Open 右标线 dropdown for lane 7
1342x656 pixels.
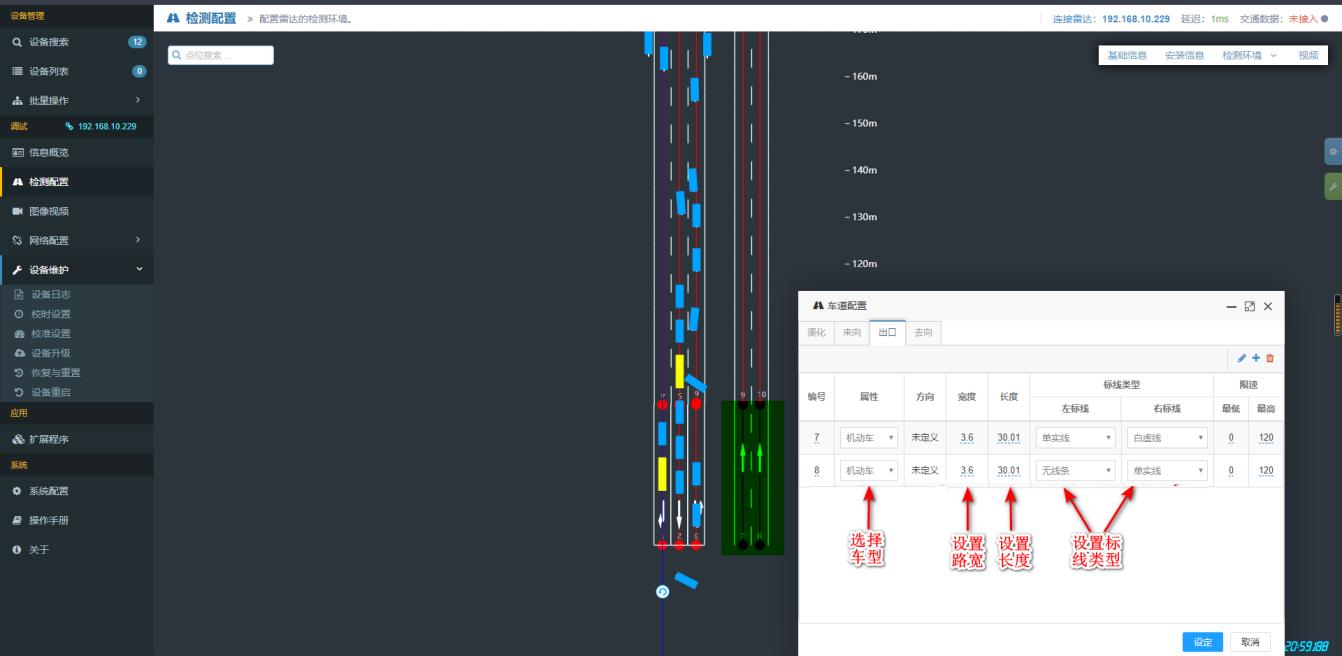tap(1167, 438)
